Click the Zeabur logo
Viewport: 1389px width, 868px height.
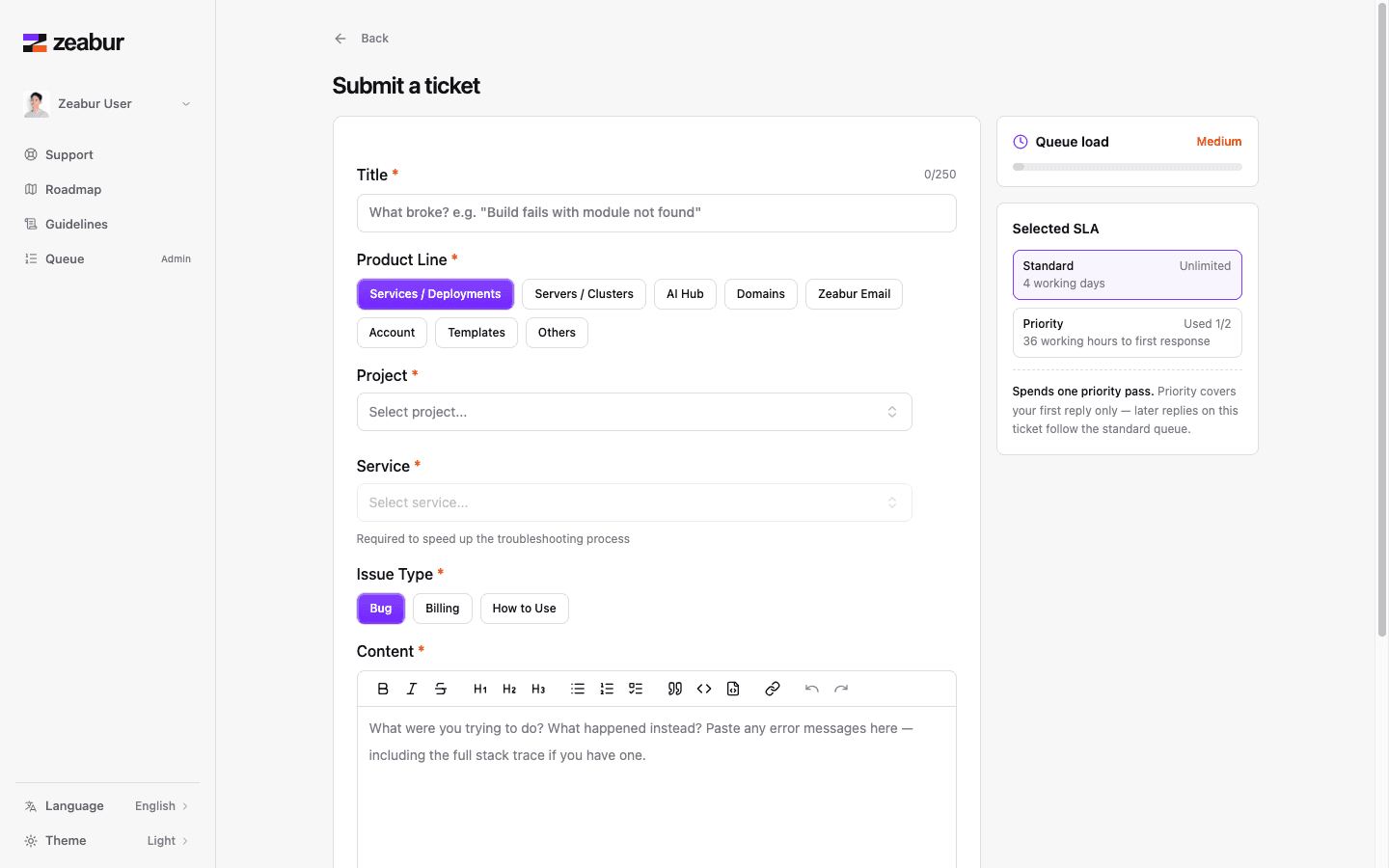73,42
